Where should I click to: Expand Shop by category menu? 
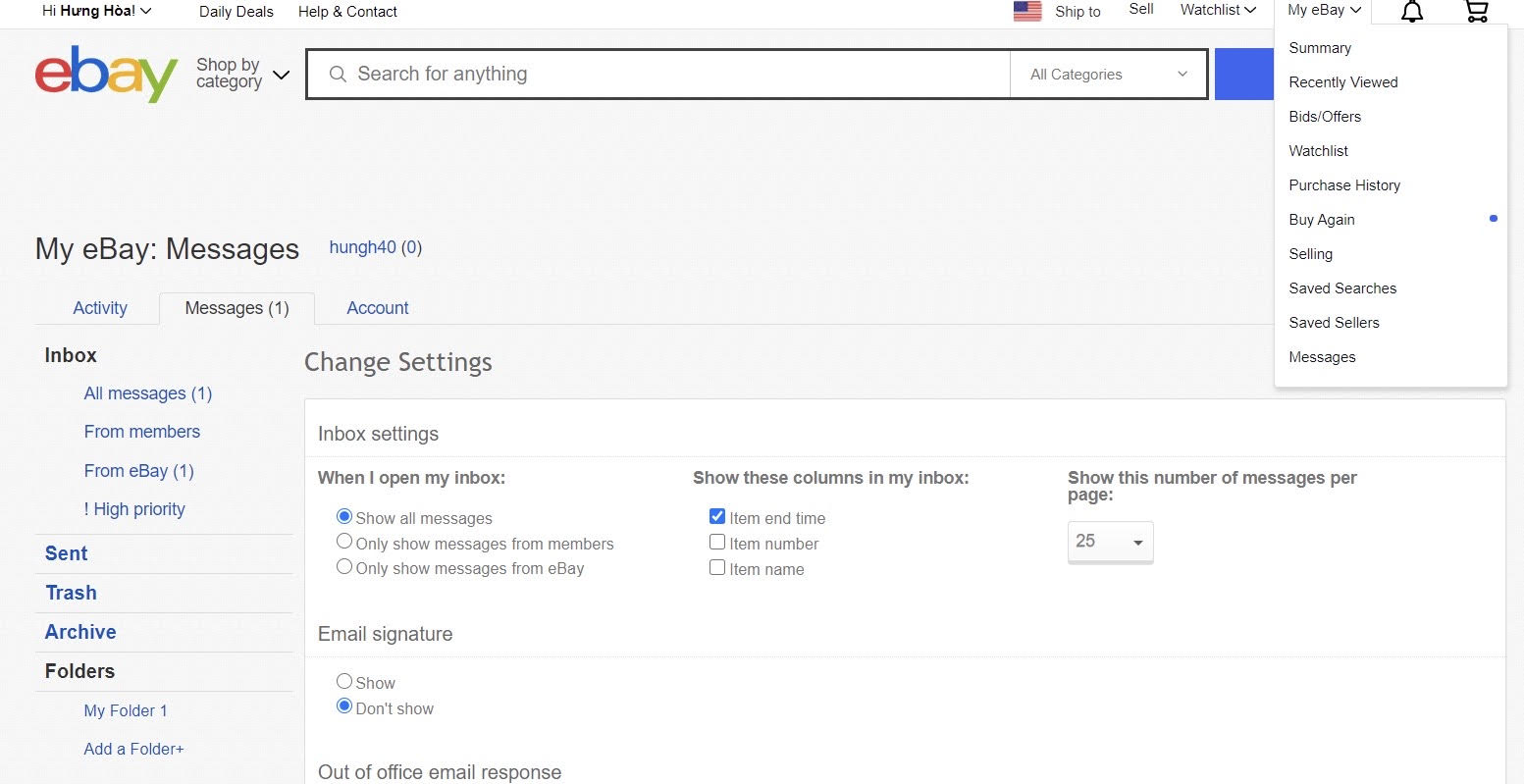[x=242, y=74]
